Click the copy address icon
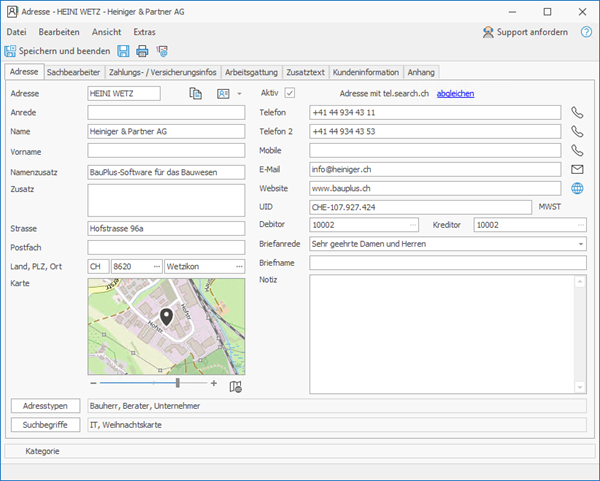 pyautogui.click(x=196, y=94)
